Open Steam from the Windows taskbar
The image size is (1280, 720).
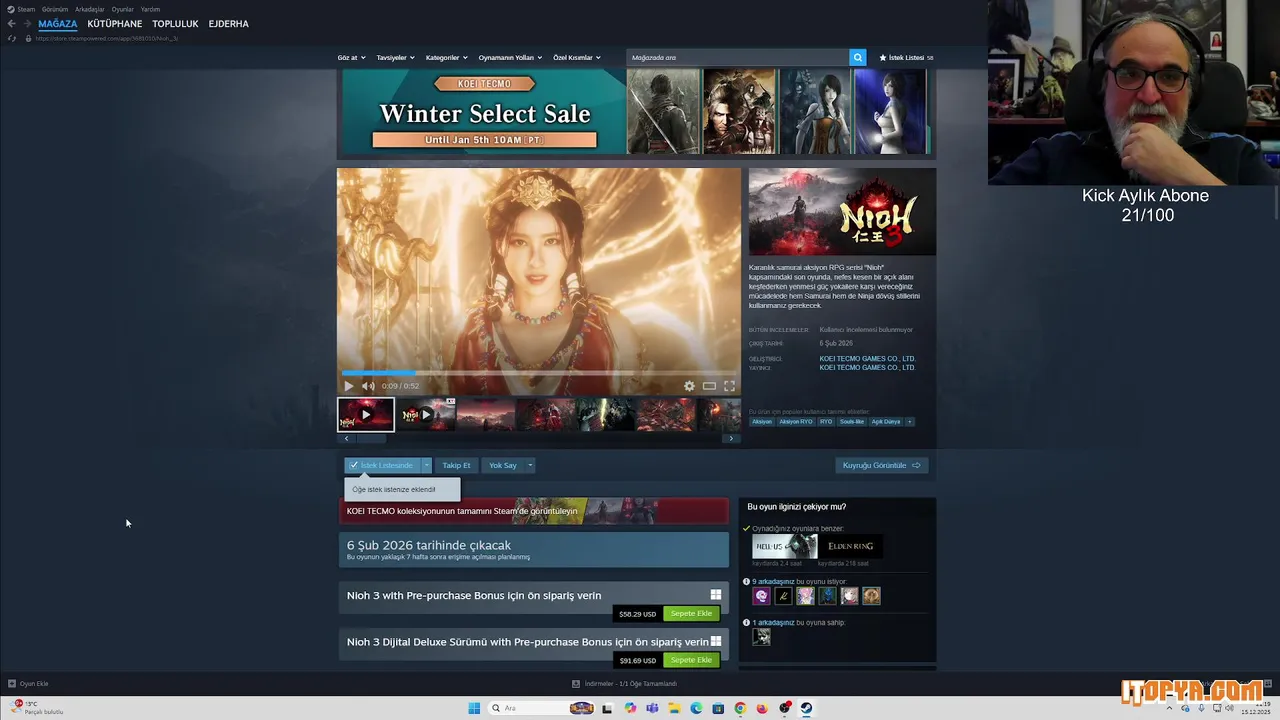click(806, 708)
